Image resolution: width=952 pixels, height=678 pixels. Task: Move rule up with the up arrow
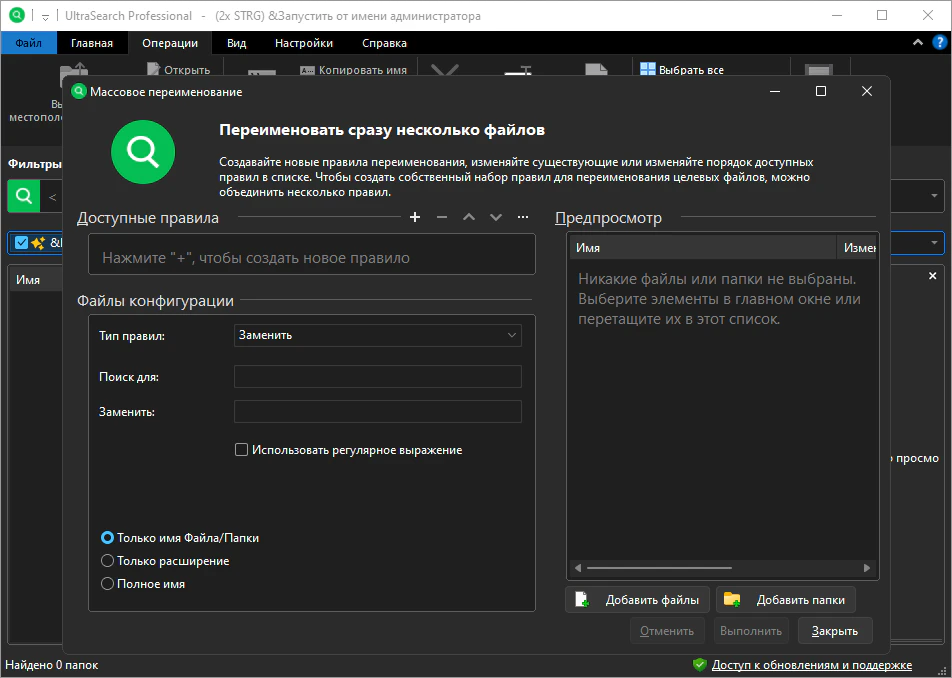click(469, 217)
